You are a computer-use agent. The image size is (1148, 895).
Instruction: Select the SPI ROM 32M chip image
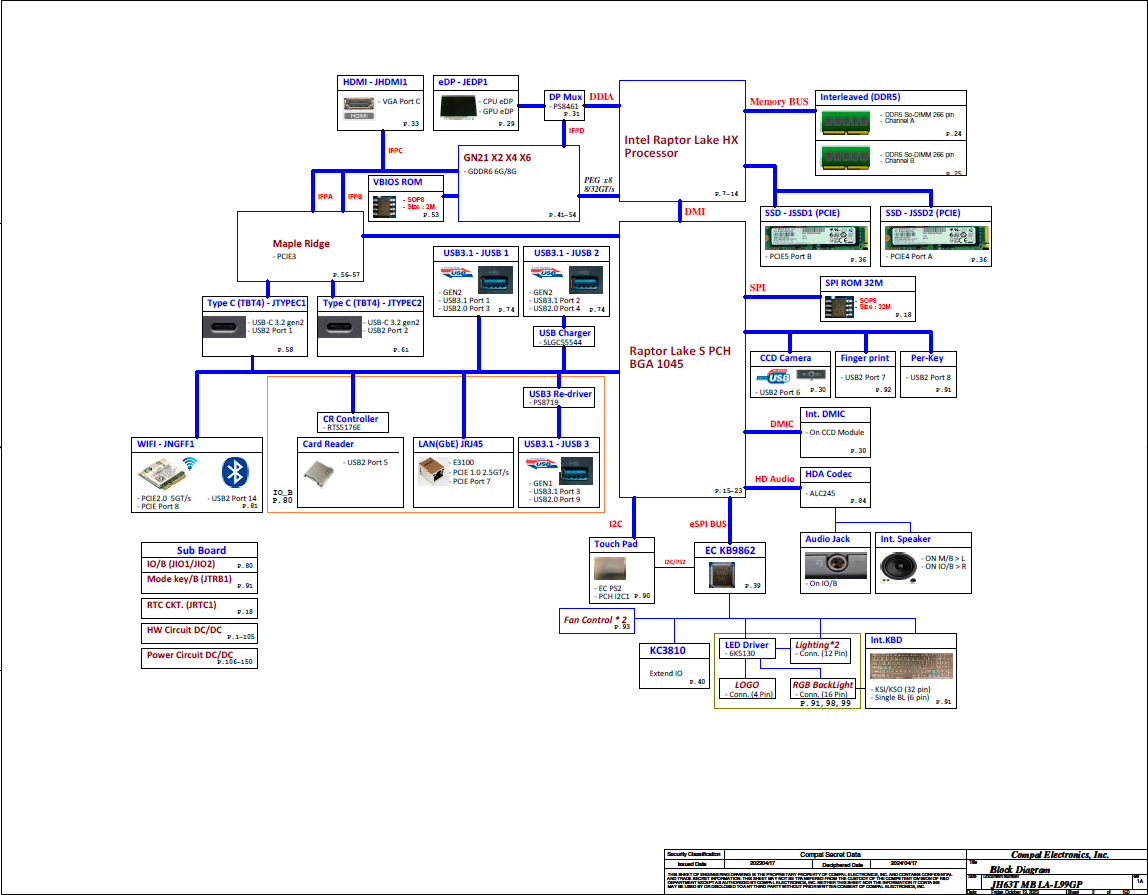tap(839, 307)
